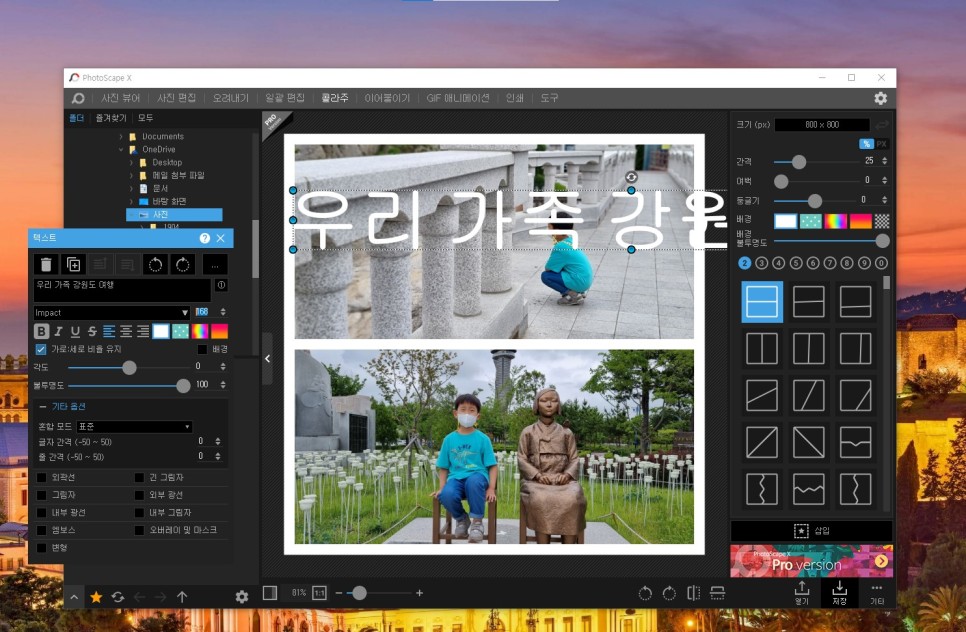Open the 오려내기 tab

pos(230,98)
